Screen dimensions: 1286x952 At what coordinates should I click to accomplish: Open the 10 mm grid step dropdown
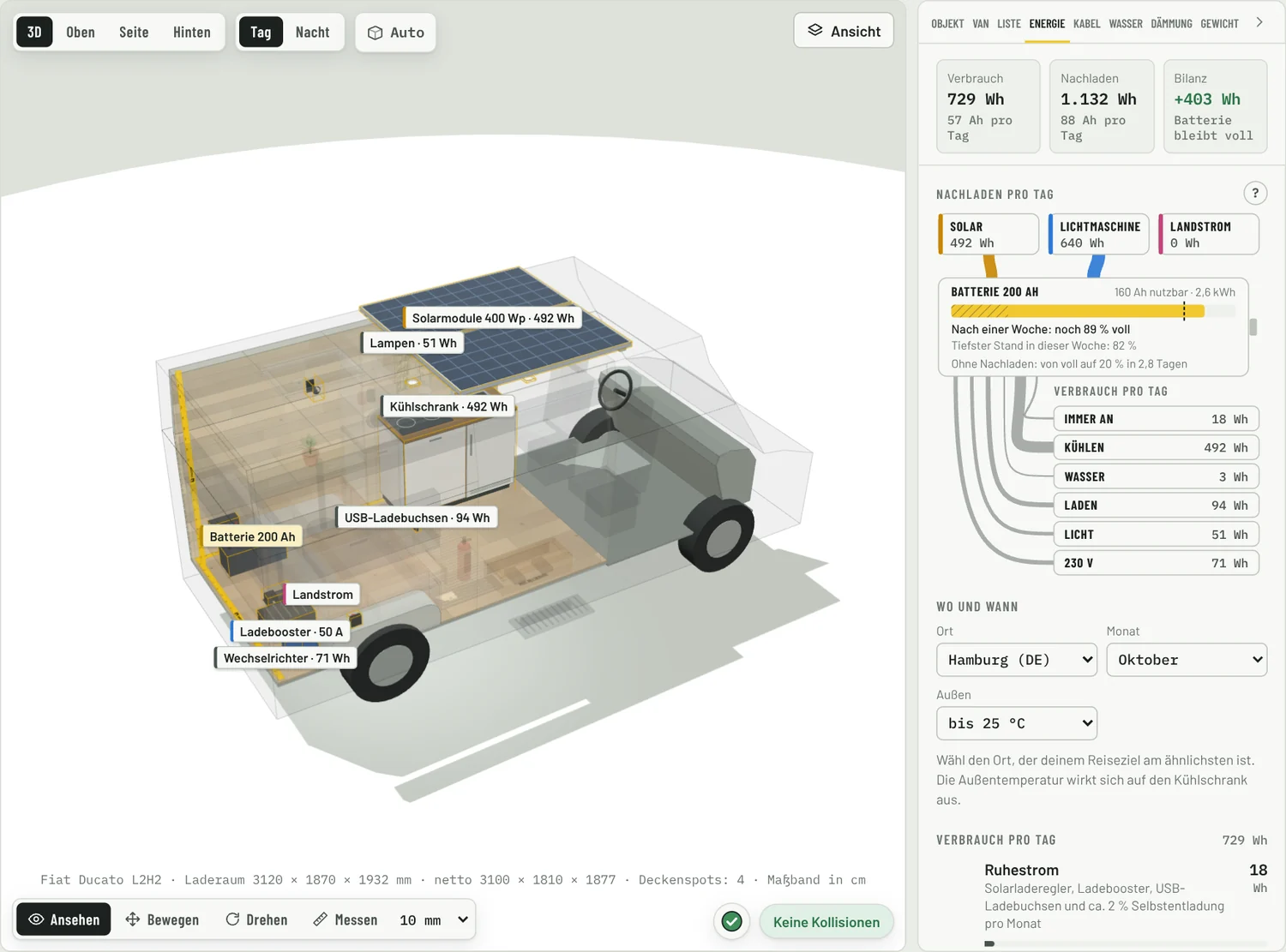[434, 919]
